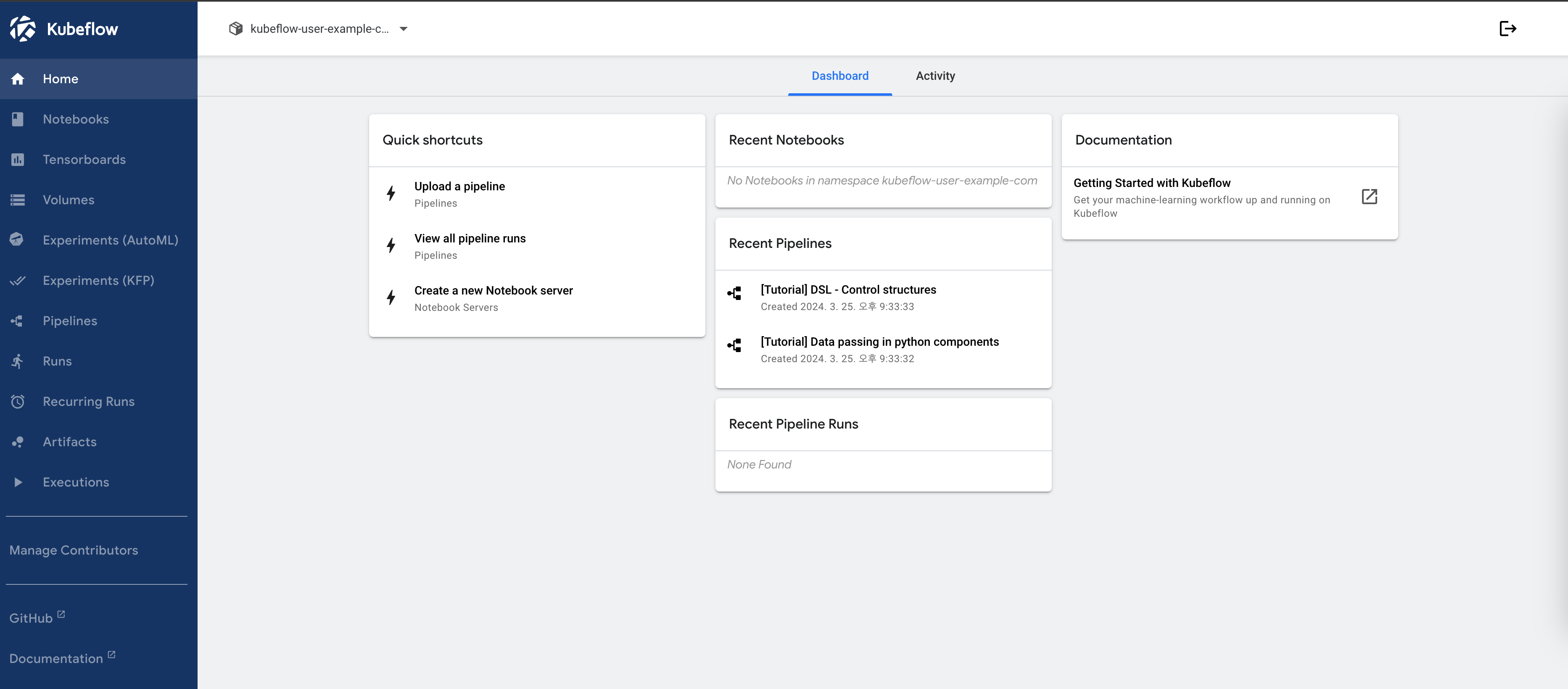This screenshot has height=689, width=1568.
Task: Click the Kubeflow title text
Action: (82, 29)
